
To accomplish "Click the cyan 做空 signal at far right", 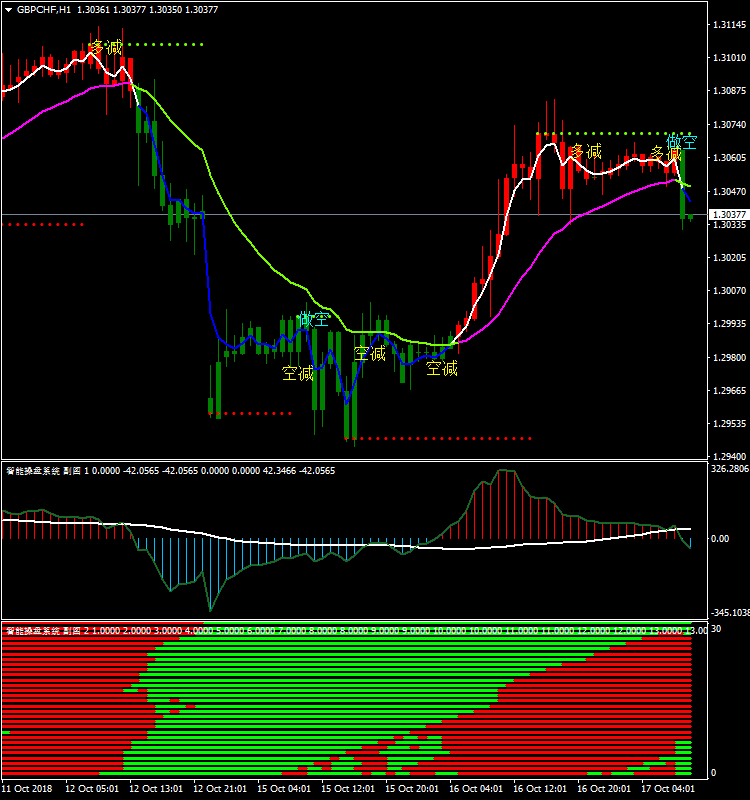I will 682,143.
